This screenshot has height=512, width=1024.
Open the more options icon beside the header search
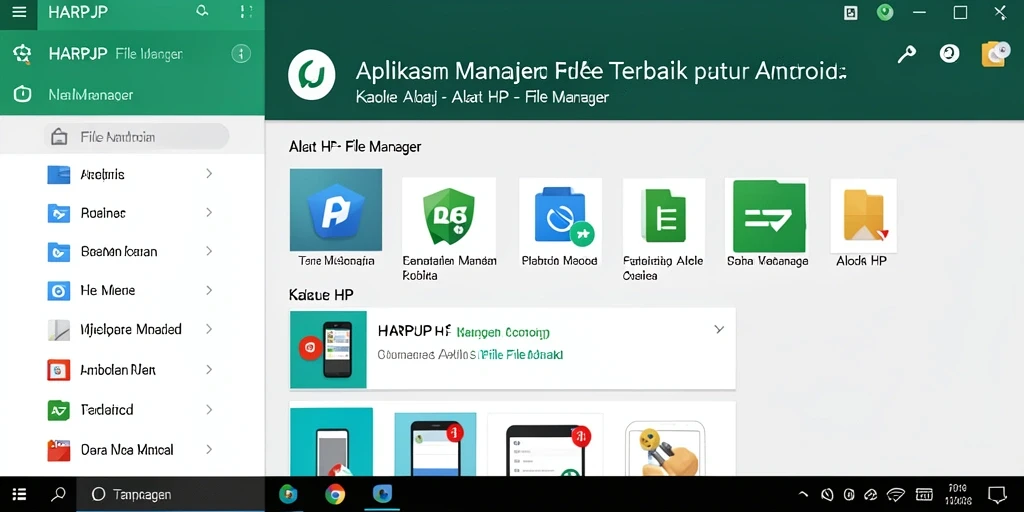tap(246, 12)
